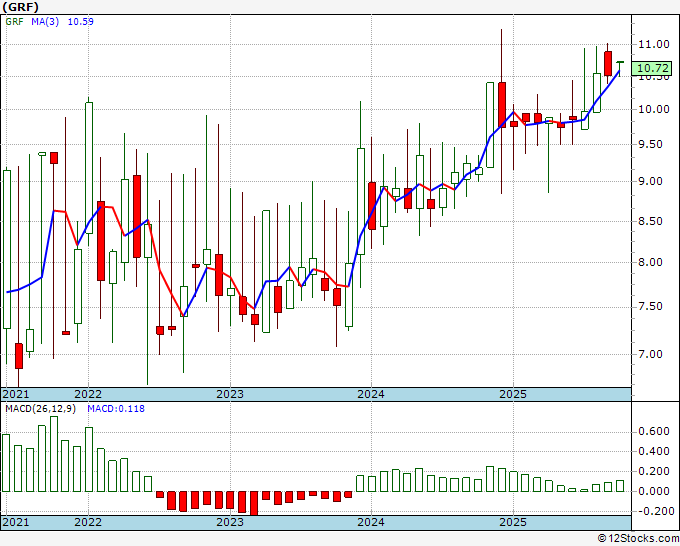This screenshot has height=546, width=680.
Task: Click the MA(3) indicator label
Action: pyautogui.click(x=45, y=23)
